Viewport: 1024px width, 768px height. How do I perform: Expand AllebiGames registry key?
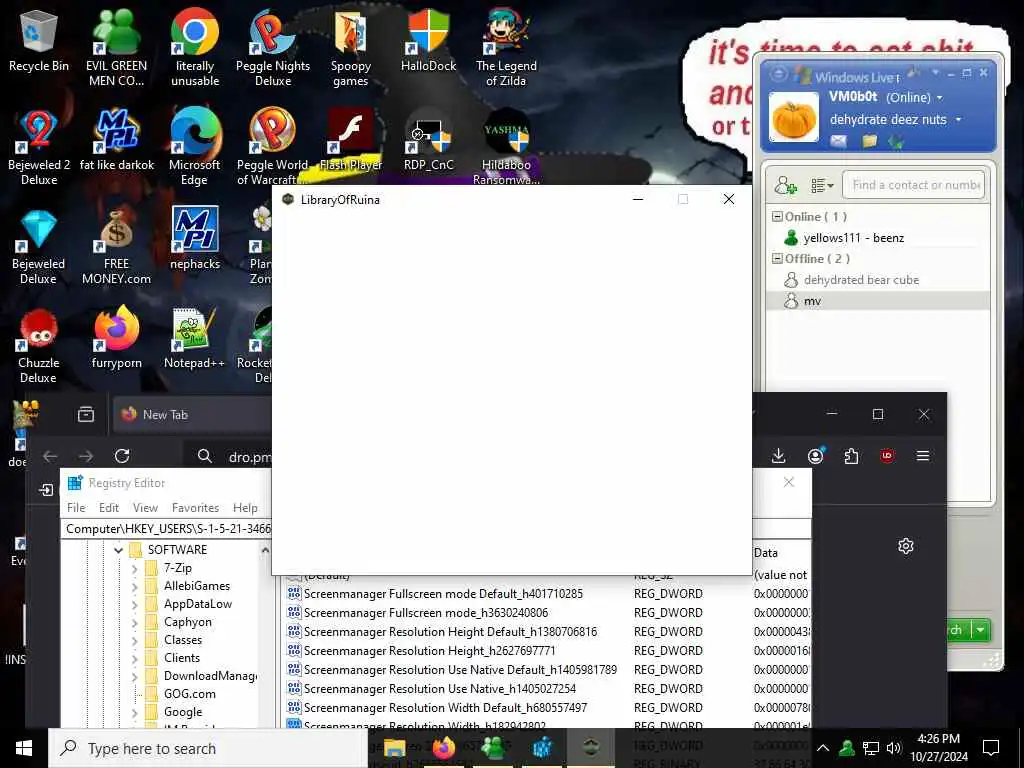point(135,586)
